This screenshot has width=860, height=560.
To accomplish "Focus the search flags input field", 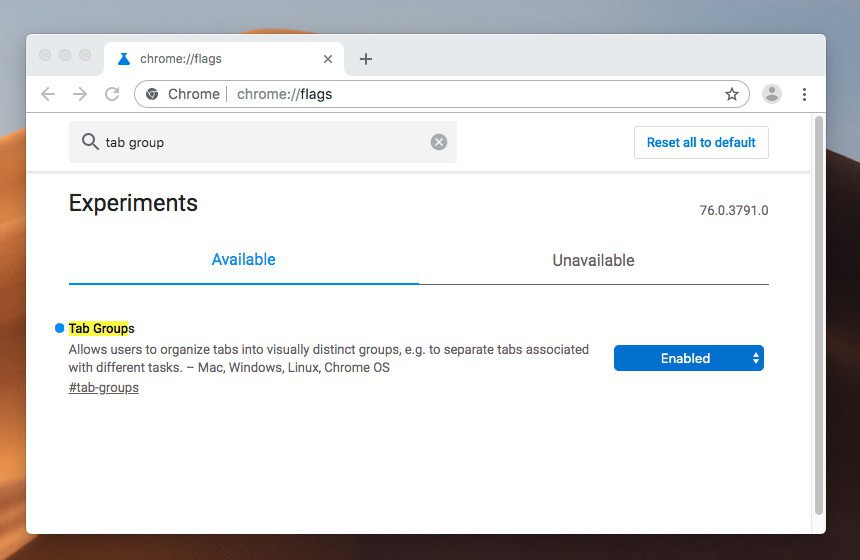I will (x=263, y=142).
